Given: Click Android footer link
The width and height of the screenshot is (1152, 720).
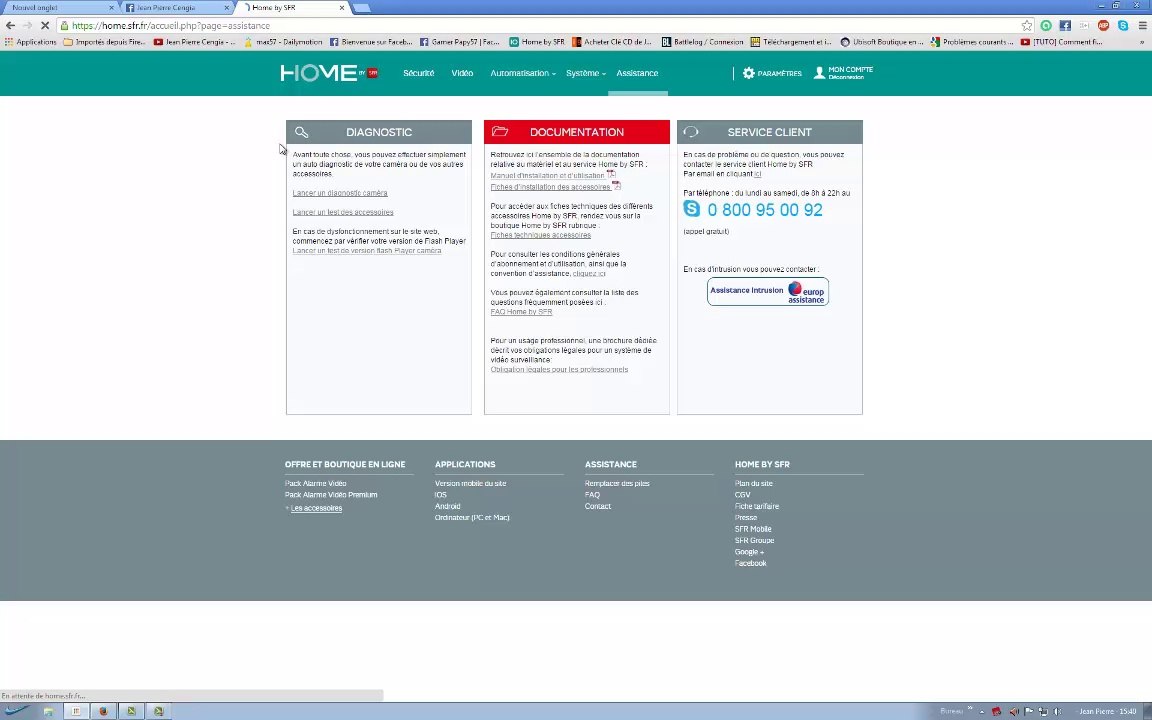Looking at the screenshot, I should (x=447, y=505).
